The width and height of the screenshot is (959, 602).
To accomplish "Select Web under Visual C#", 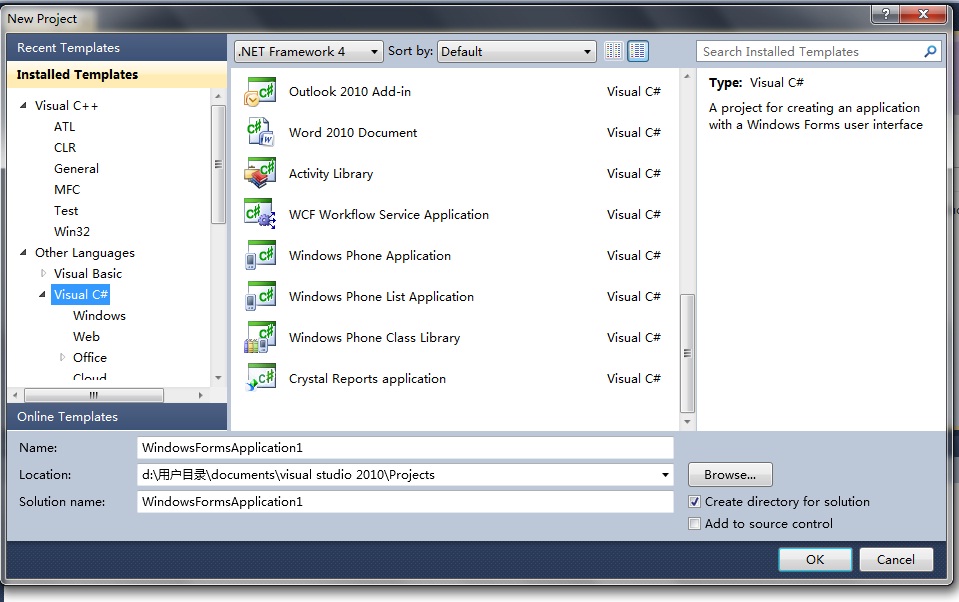I will (x=86, y=336).
